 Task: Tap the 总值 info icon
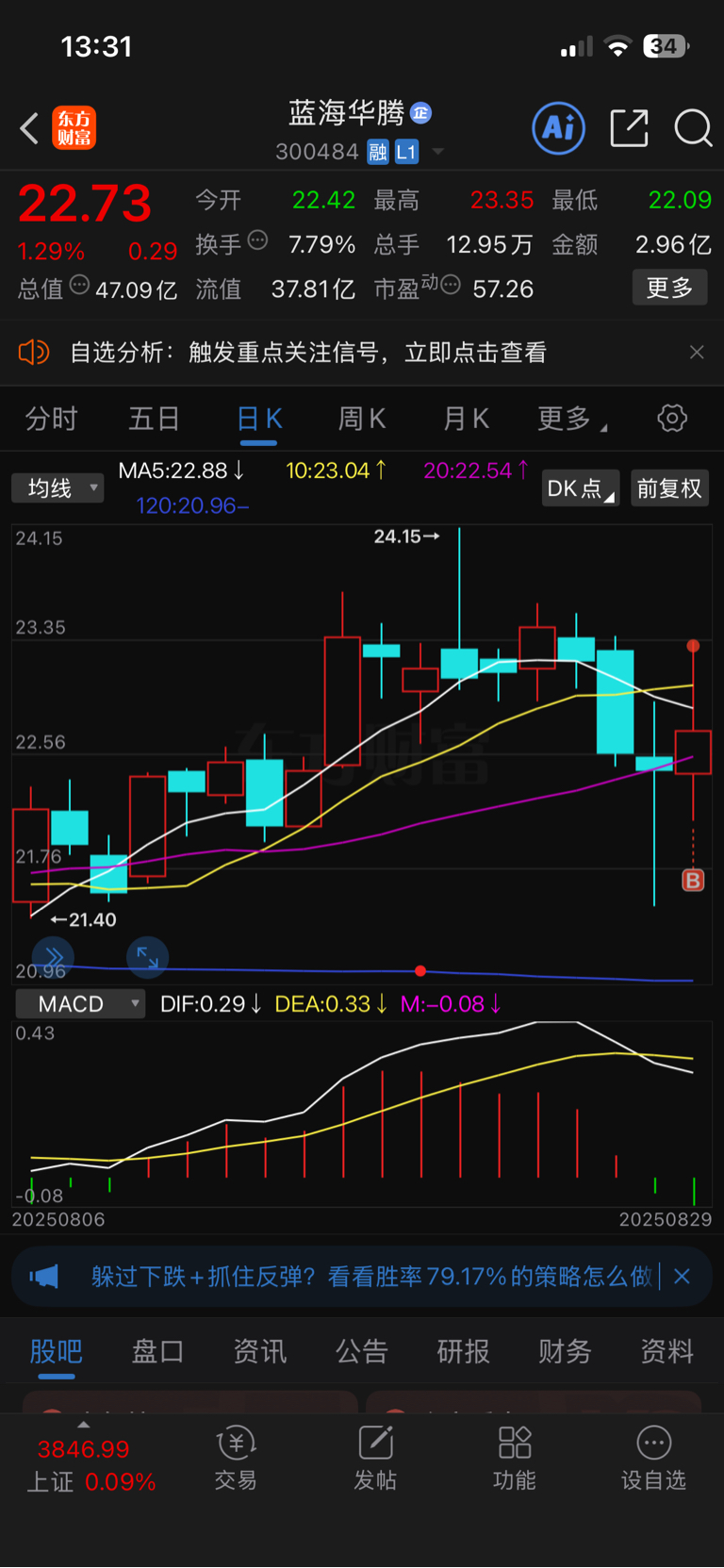pos(79,285)
